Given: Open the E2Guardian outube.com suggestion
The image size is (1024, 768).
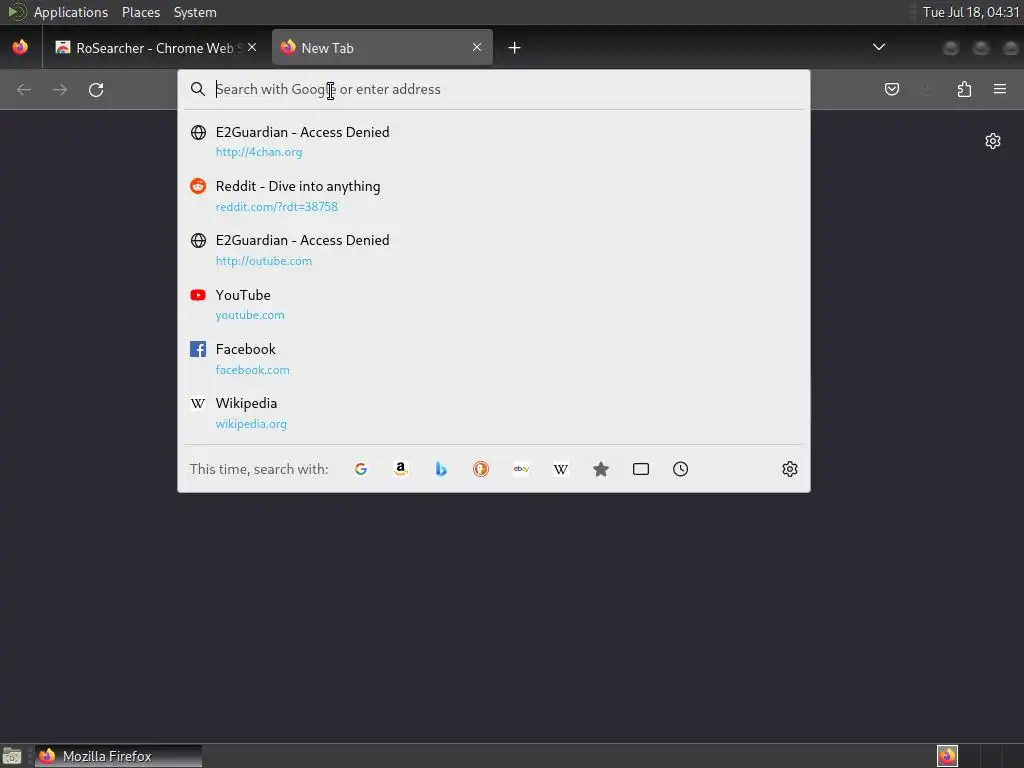Looking at the screenshot, I should pyautogui.click(x=494, y=250).
